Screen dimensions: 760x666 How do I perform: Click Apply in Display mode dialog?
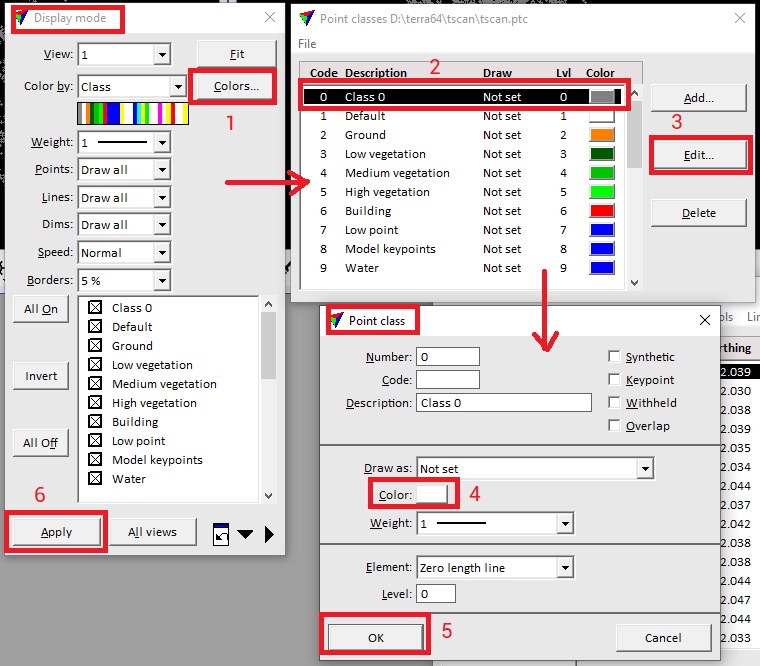click(x=56, y=532)
